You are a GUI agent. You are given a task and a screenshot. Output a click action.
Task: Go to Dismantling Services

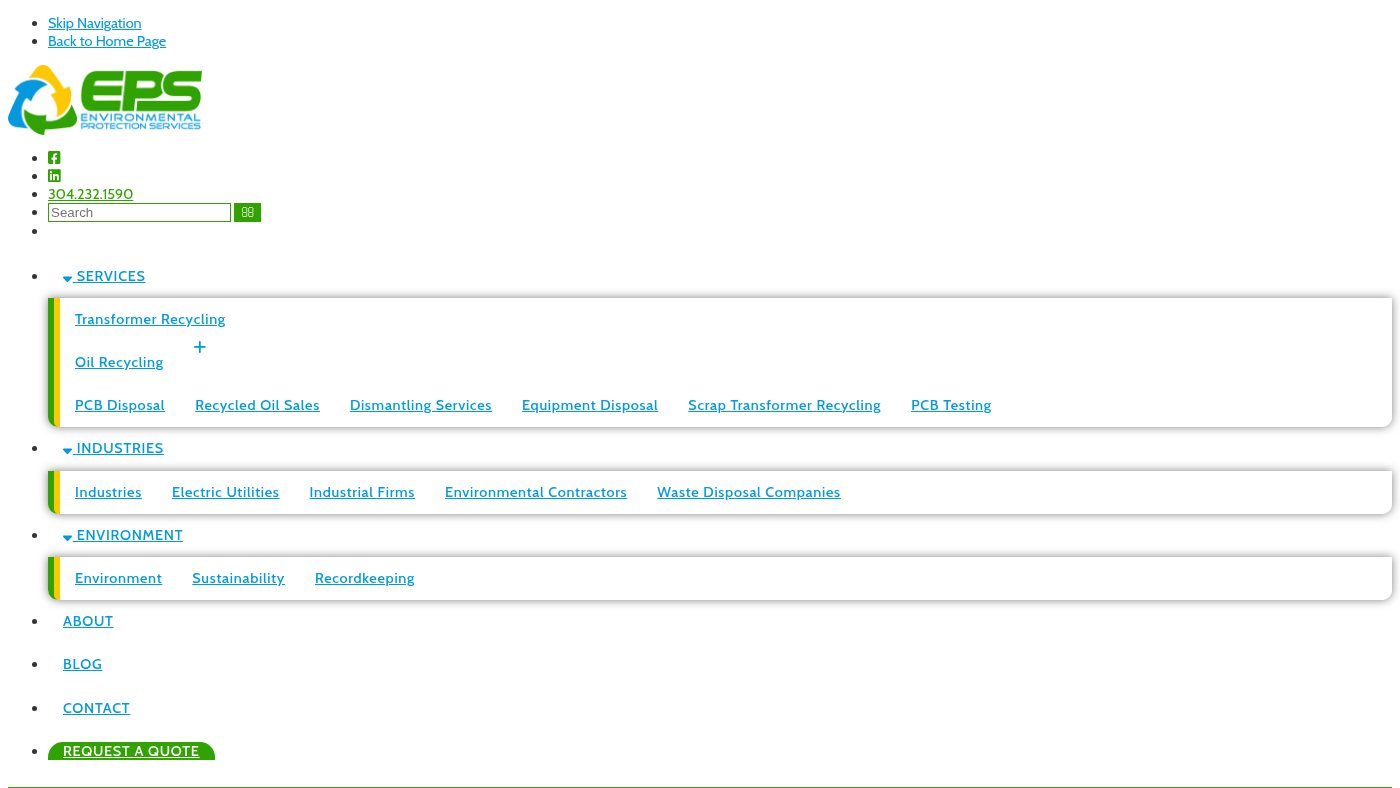421,406
